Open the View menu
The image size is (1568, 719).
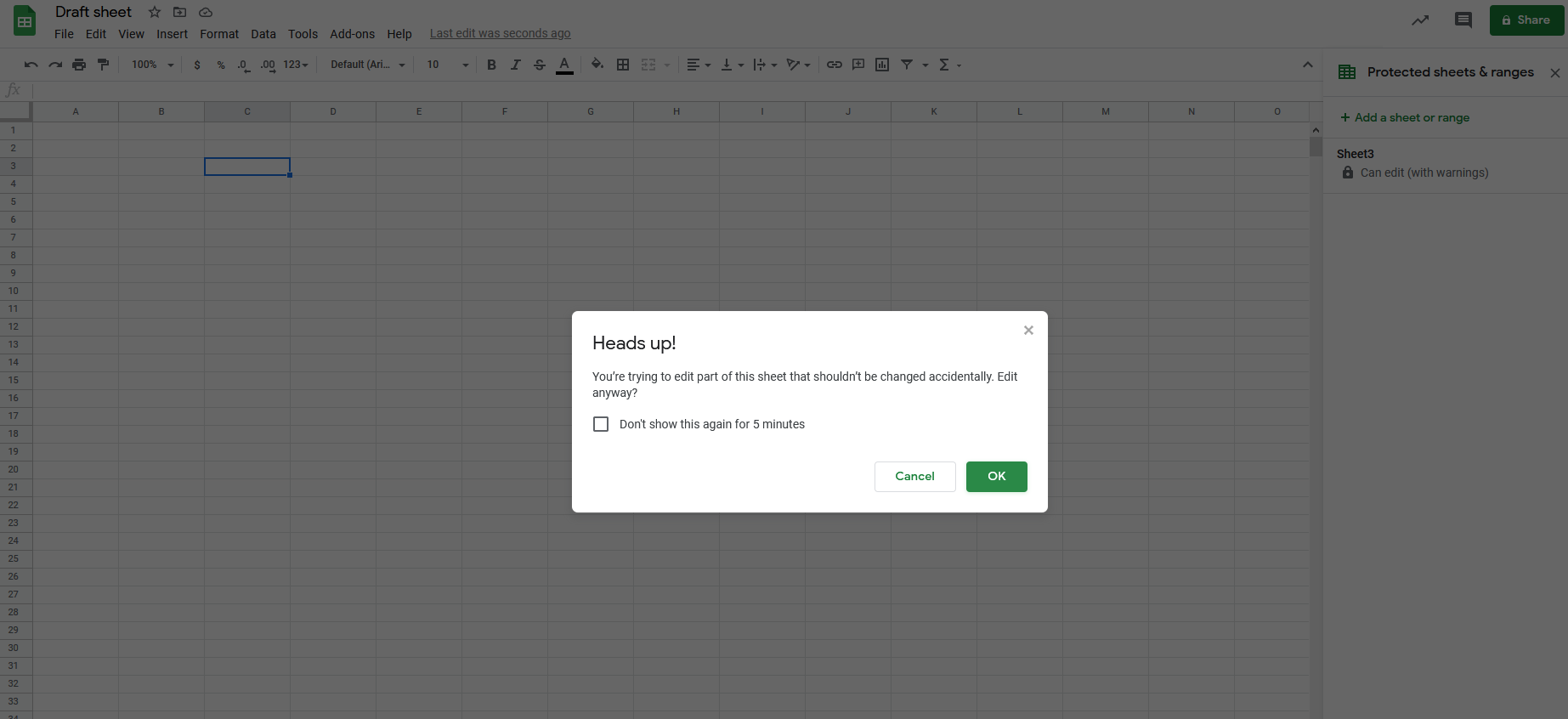[x=131, y=34]
